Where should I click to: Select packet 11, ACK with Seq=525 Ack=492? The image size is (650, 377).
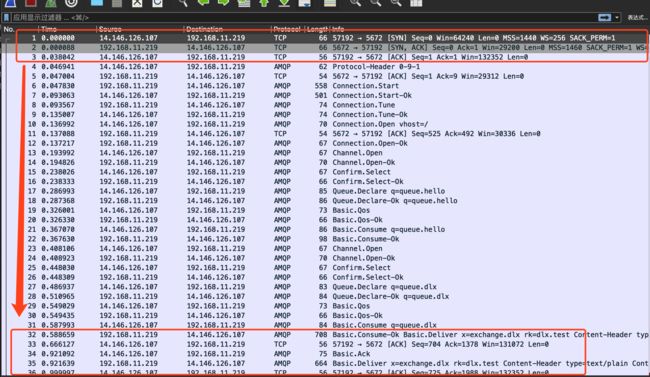(325, 134)
